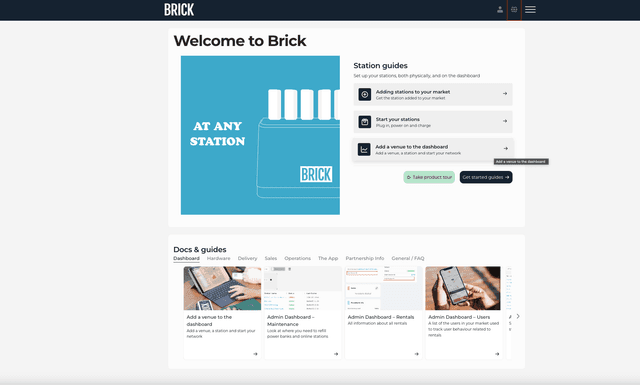Screen dimensions: 640x385
Task: Open the user profile icon
Action: [x=500, y=9]
